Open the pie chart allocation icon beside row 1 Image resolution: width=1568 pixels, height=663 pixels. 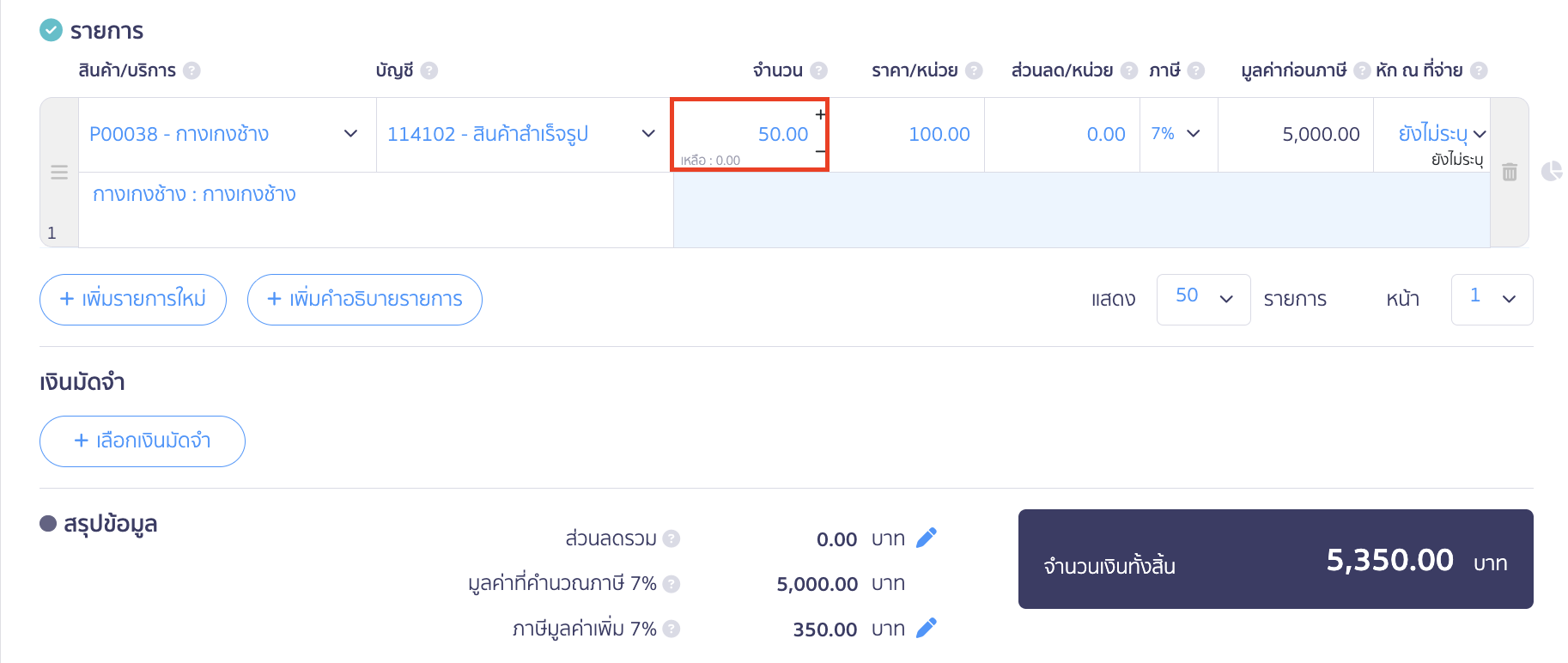1553,172
